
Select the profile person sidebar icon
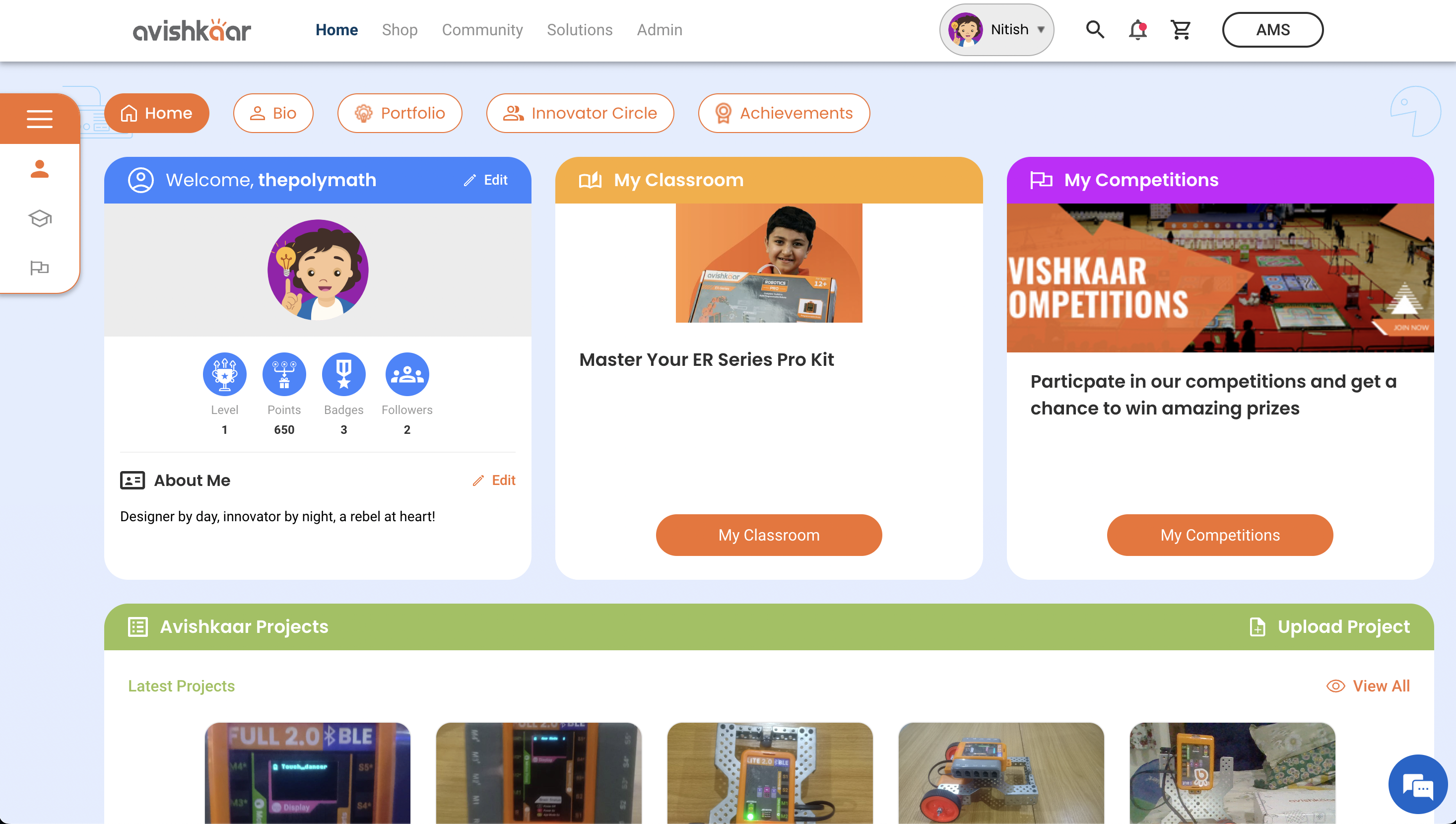coord(40,169)
